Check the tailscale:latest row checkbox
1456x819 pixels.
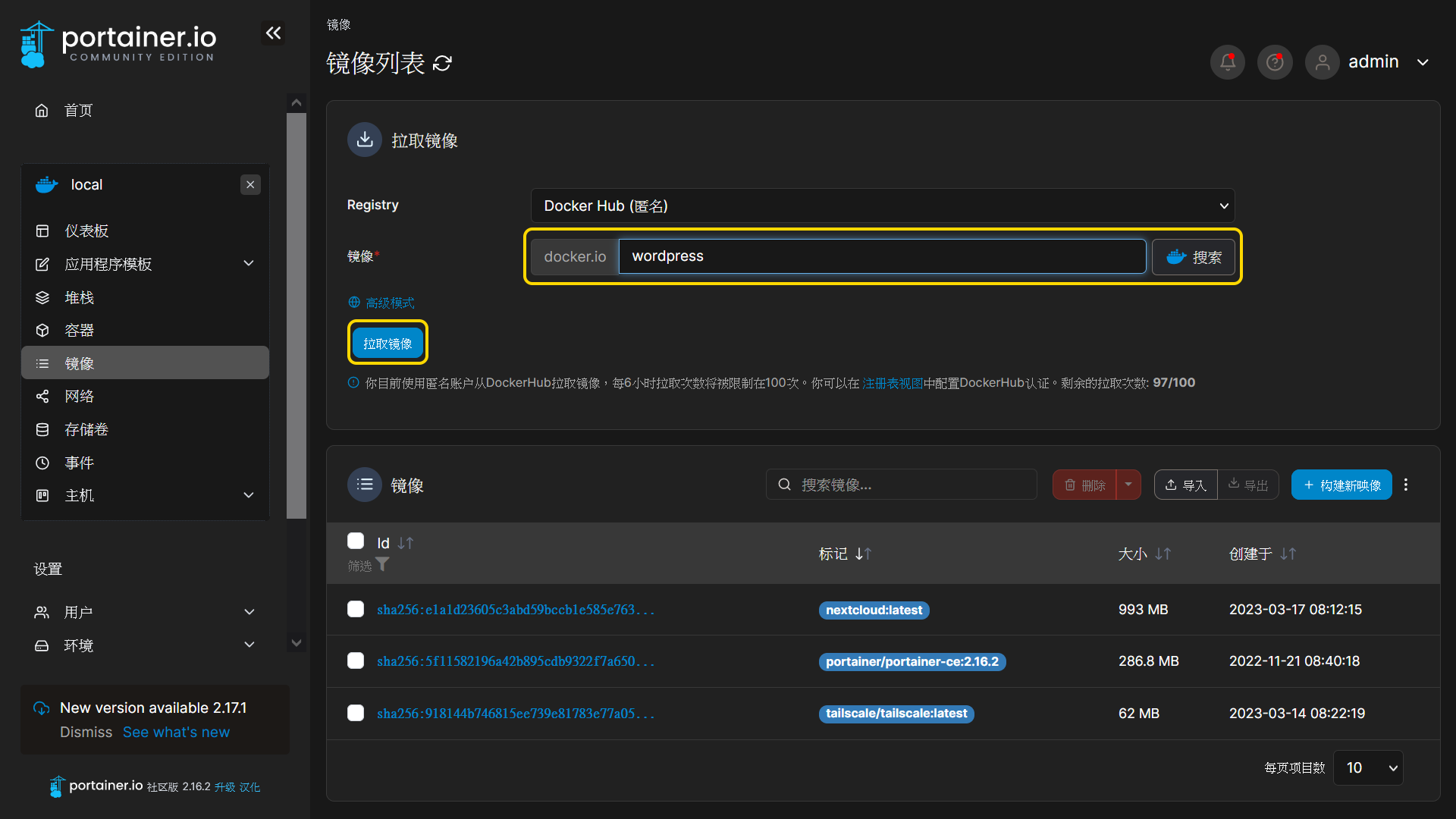pos(356,713)
